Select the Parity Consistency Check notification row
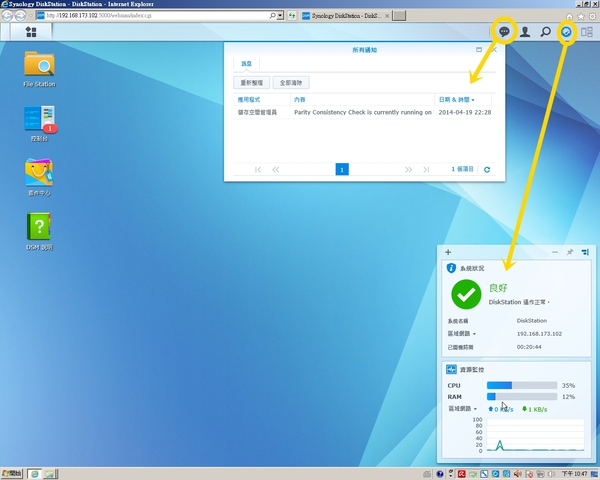This screenshot has height=480, width=600. click(x=364, y=112)
